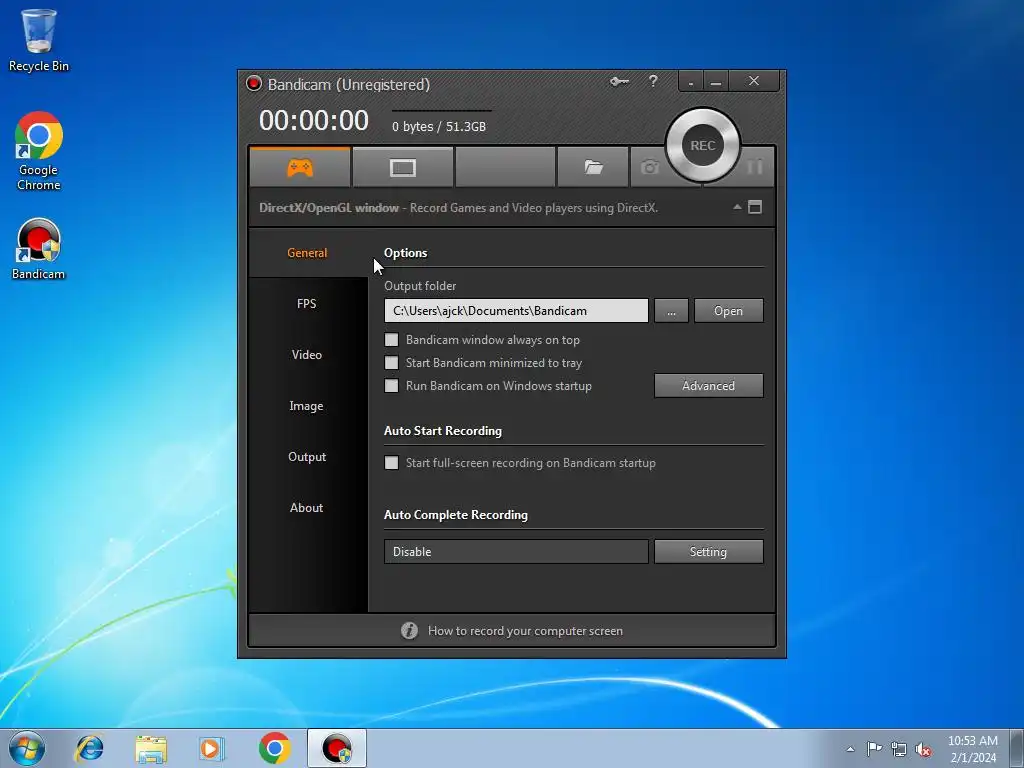The image size is (1024, 768).
Task: Click the Chrome icon in the taskbar
Action: tap(274, 748)
